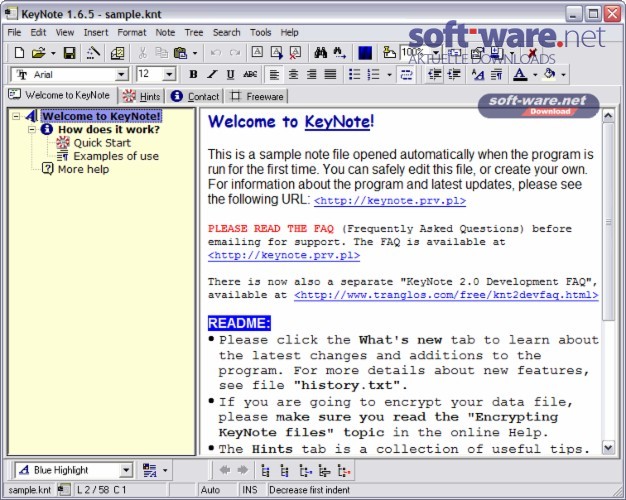The width and height of the screenshot is (626, 500).
Task: Click the numbered list icon
Action: point(374,75)
